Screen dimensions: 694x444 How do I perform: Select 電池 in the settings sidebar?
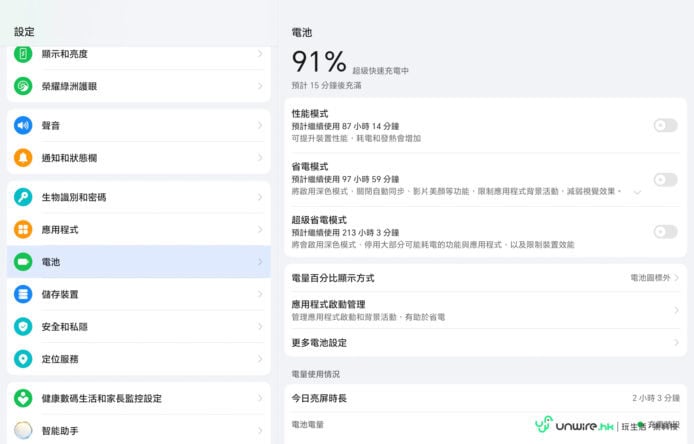137,262
